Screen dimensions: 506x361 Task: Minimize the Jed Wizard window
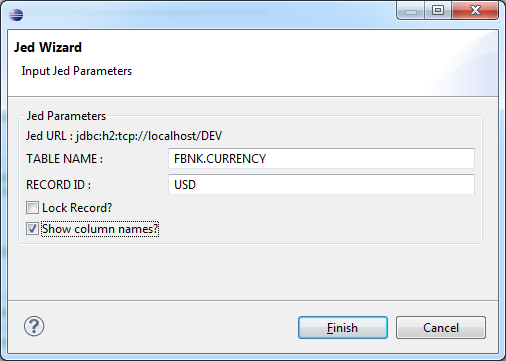(x=411, y=11)
